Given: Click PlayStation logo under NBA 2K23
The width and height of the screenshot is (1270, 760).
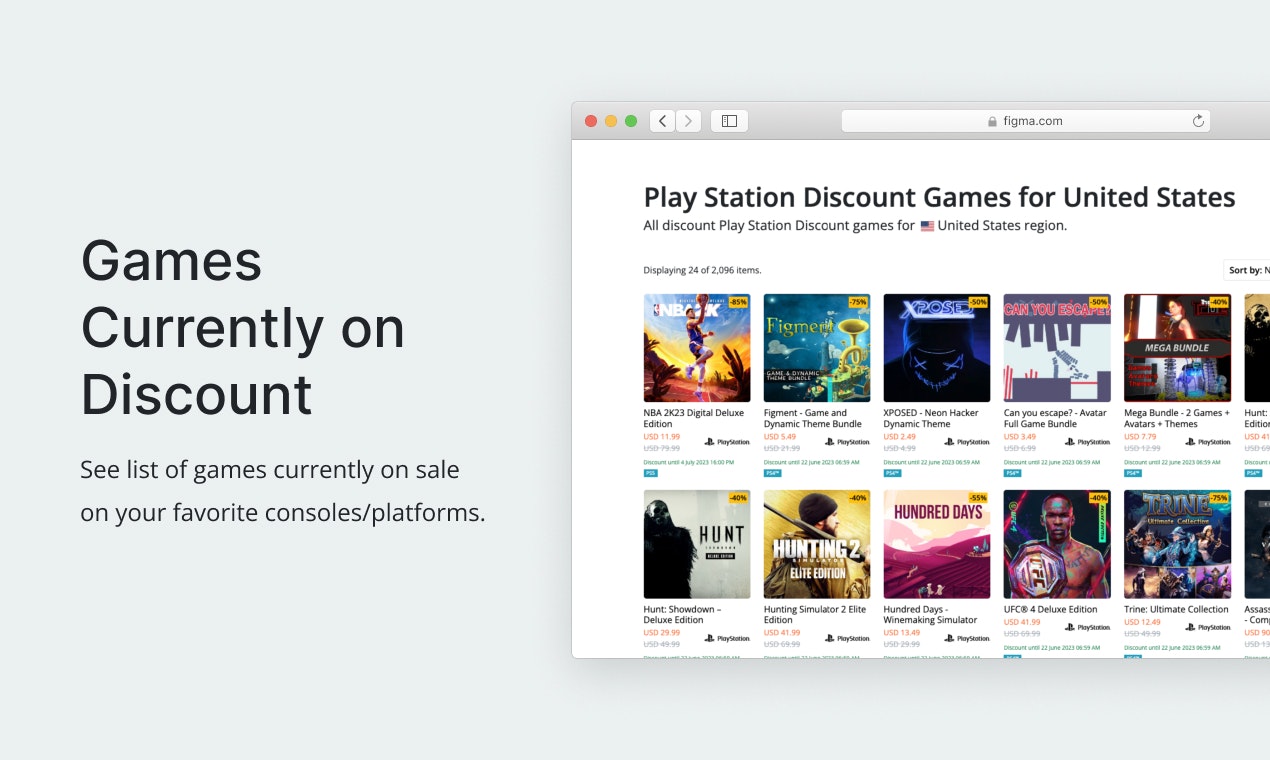Looking at the screenshot, I should [x=727, y=441].
